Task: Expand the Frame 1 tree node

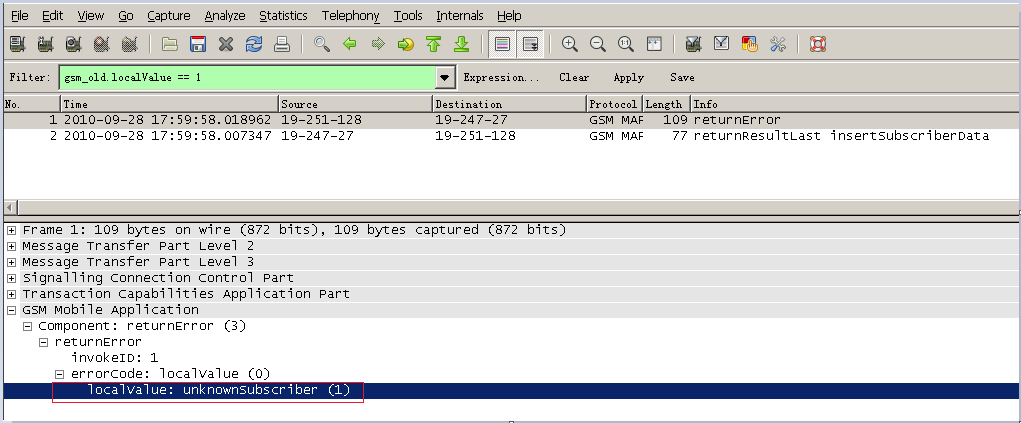Action: pos(11,230)
